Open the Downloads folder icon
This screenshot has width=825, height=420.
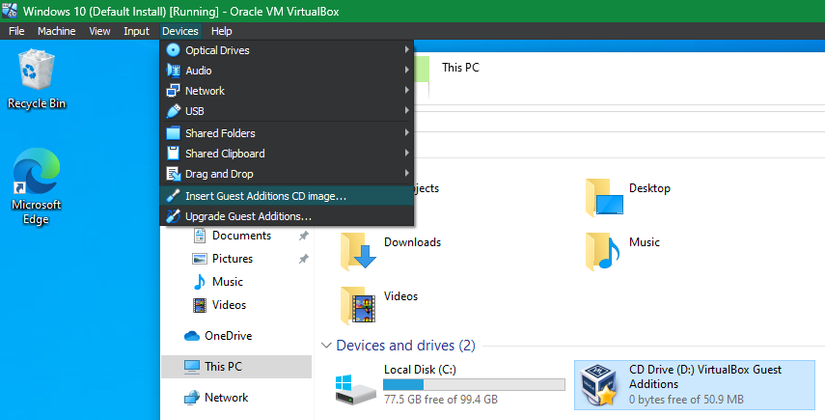pyautogui.click(x=359, y=250)
